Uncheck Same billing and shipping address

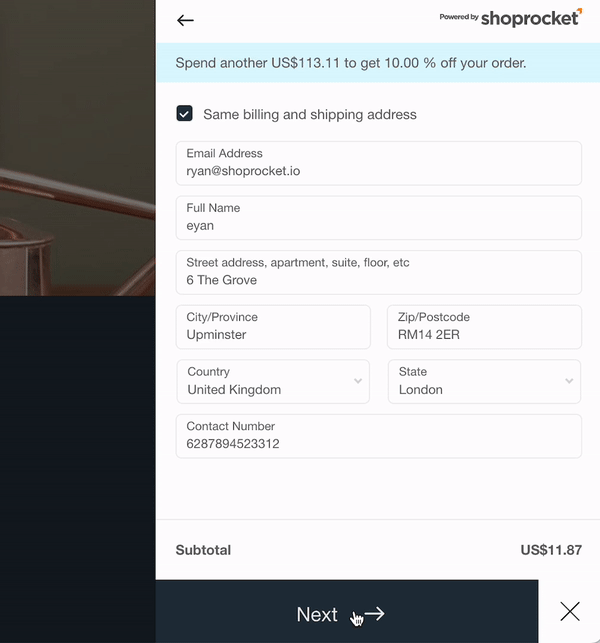185,114
